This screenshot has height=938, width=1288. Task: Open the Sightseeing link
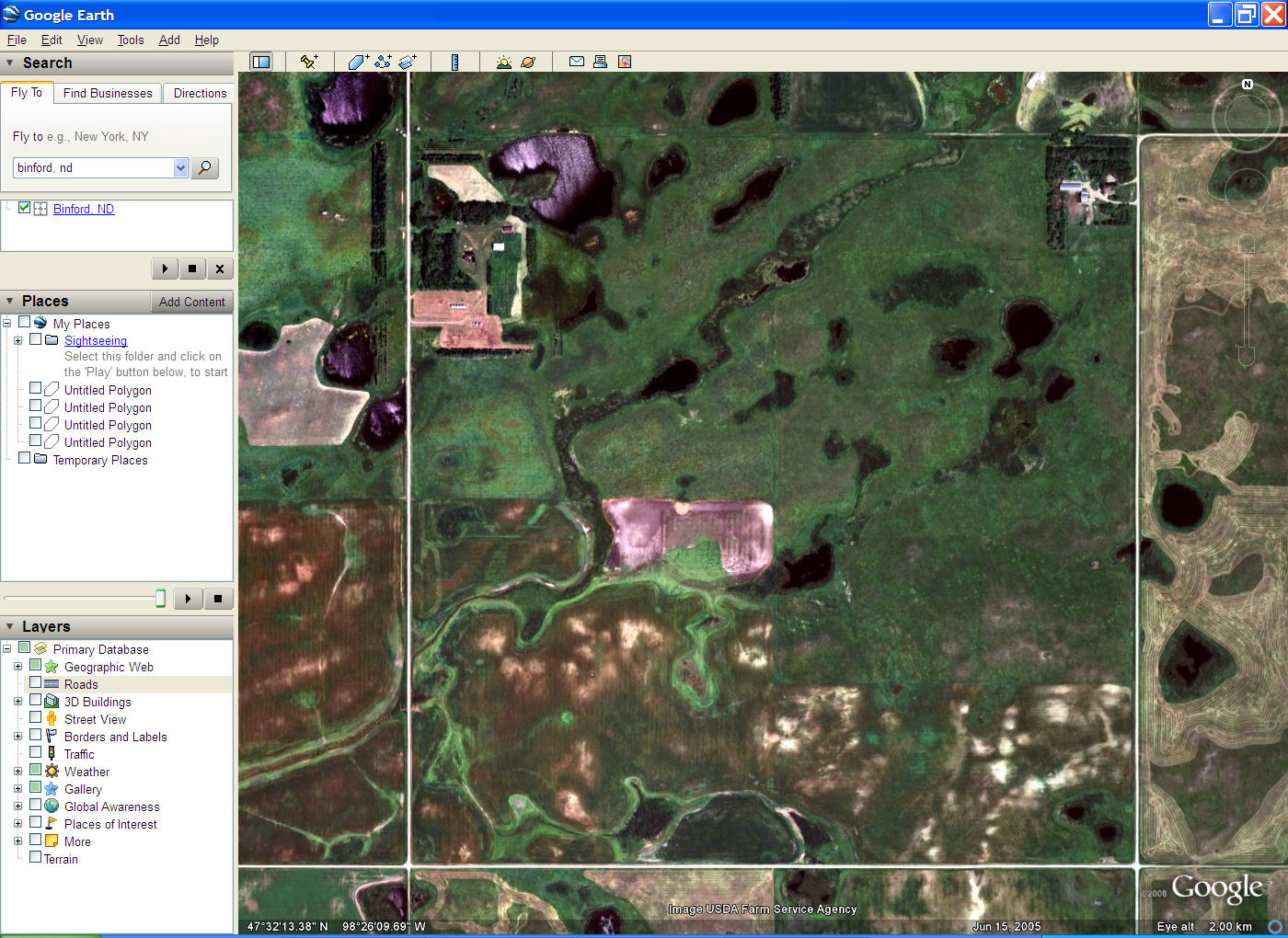[x=96, y=340]
